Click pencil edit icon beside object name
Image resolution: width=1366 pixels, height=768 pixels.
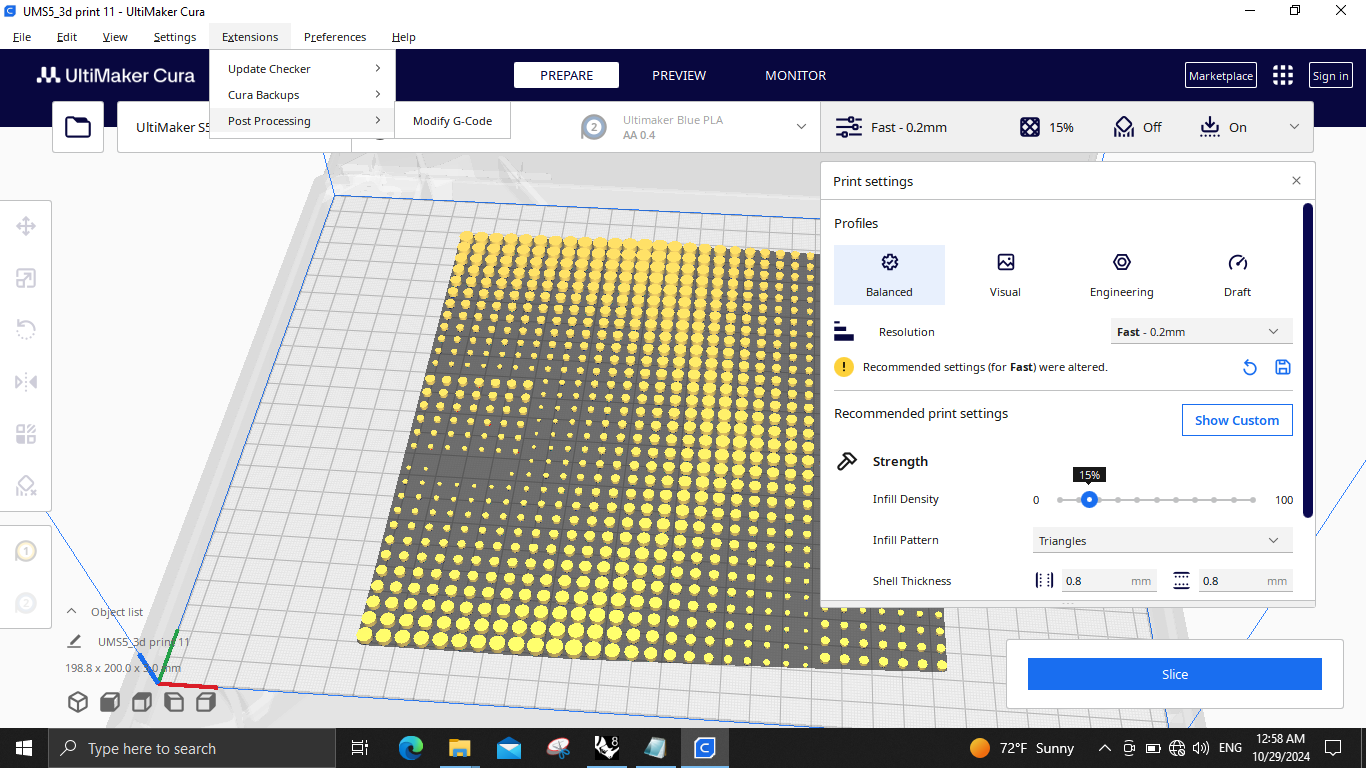[x=74, y=642]
